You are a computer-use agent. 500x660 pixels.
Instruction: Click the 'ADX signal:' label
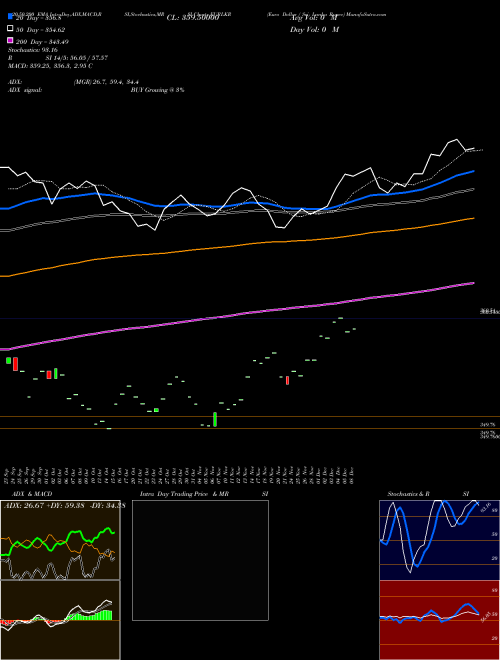point(25,90)
